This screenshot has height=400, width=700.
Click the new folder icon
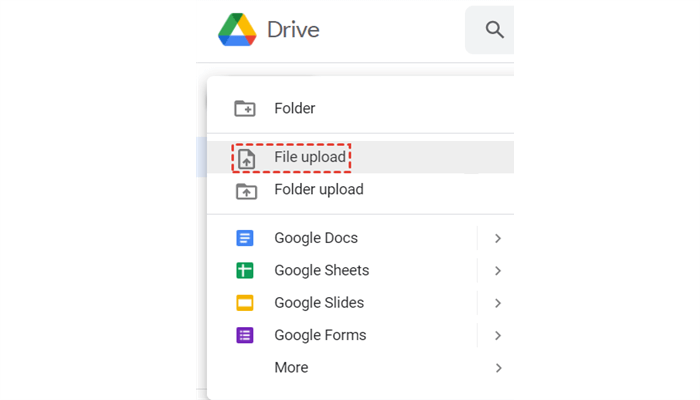tap(245, 108)
